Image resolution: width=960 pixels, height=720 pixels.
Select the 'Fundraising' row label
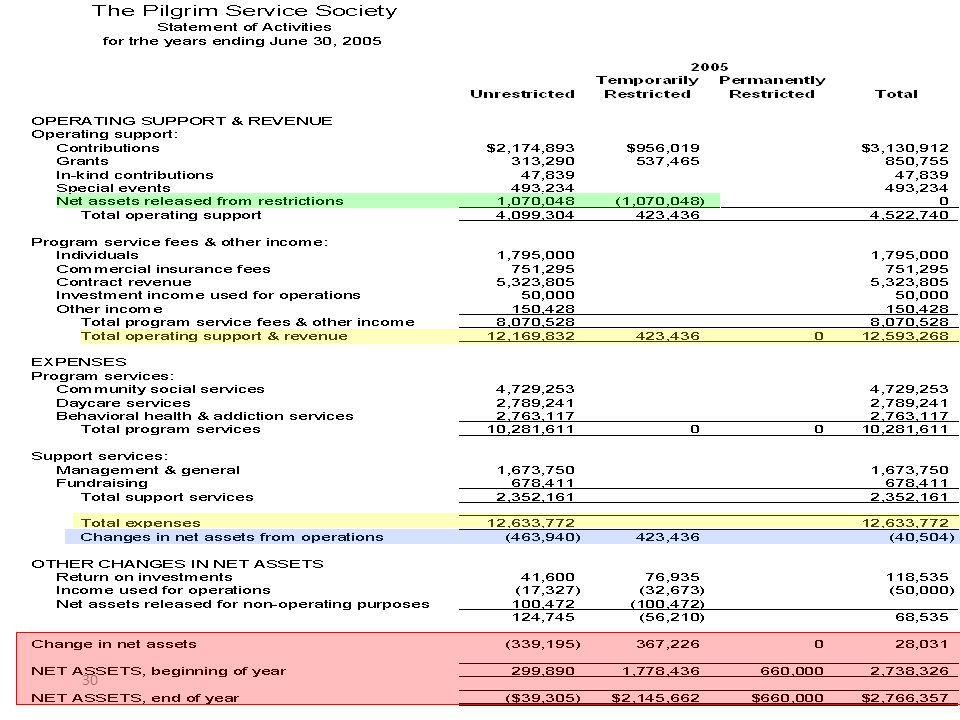102,483
